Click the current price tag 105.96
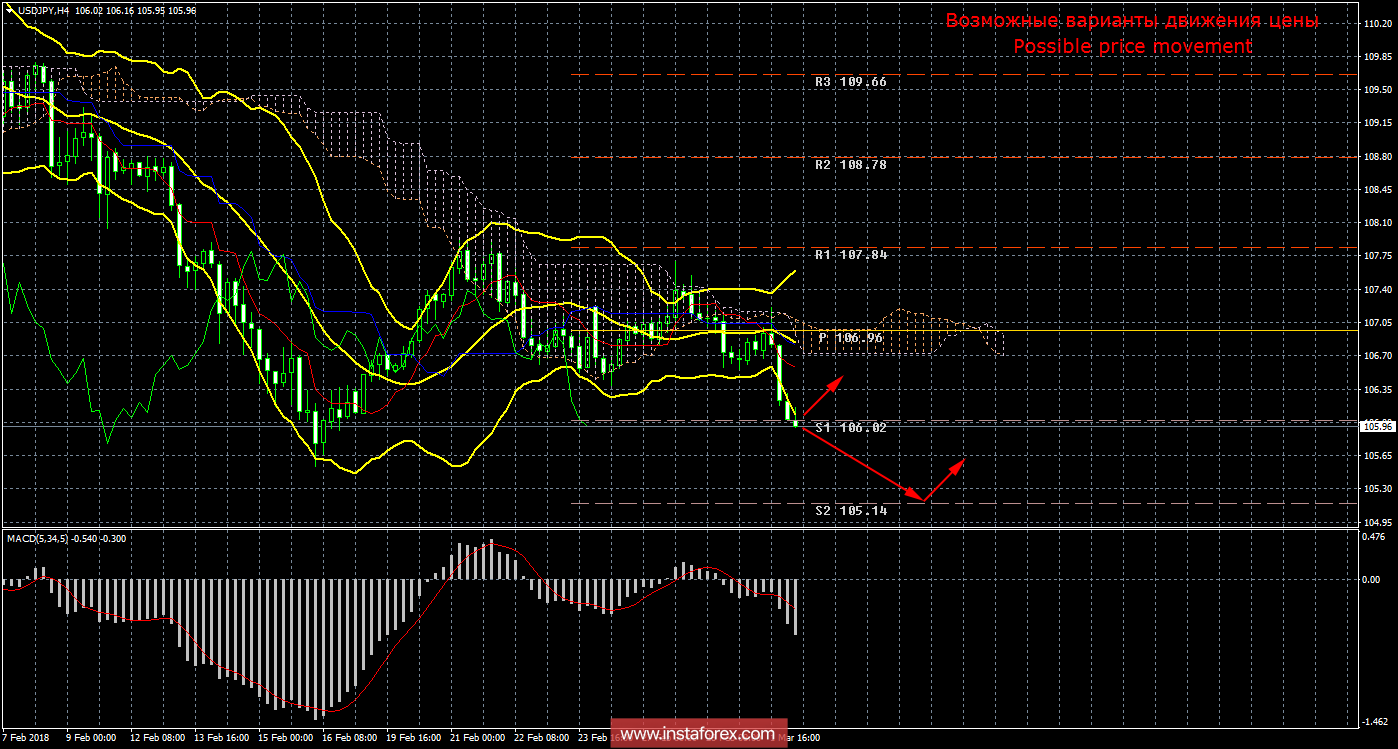Screen dimensions: 1398x749 point(1377,426)
